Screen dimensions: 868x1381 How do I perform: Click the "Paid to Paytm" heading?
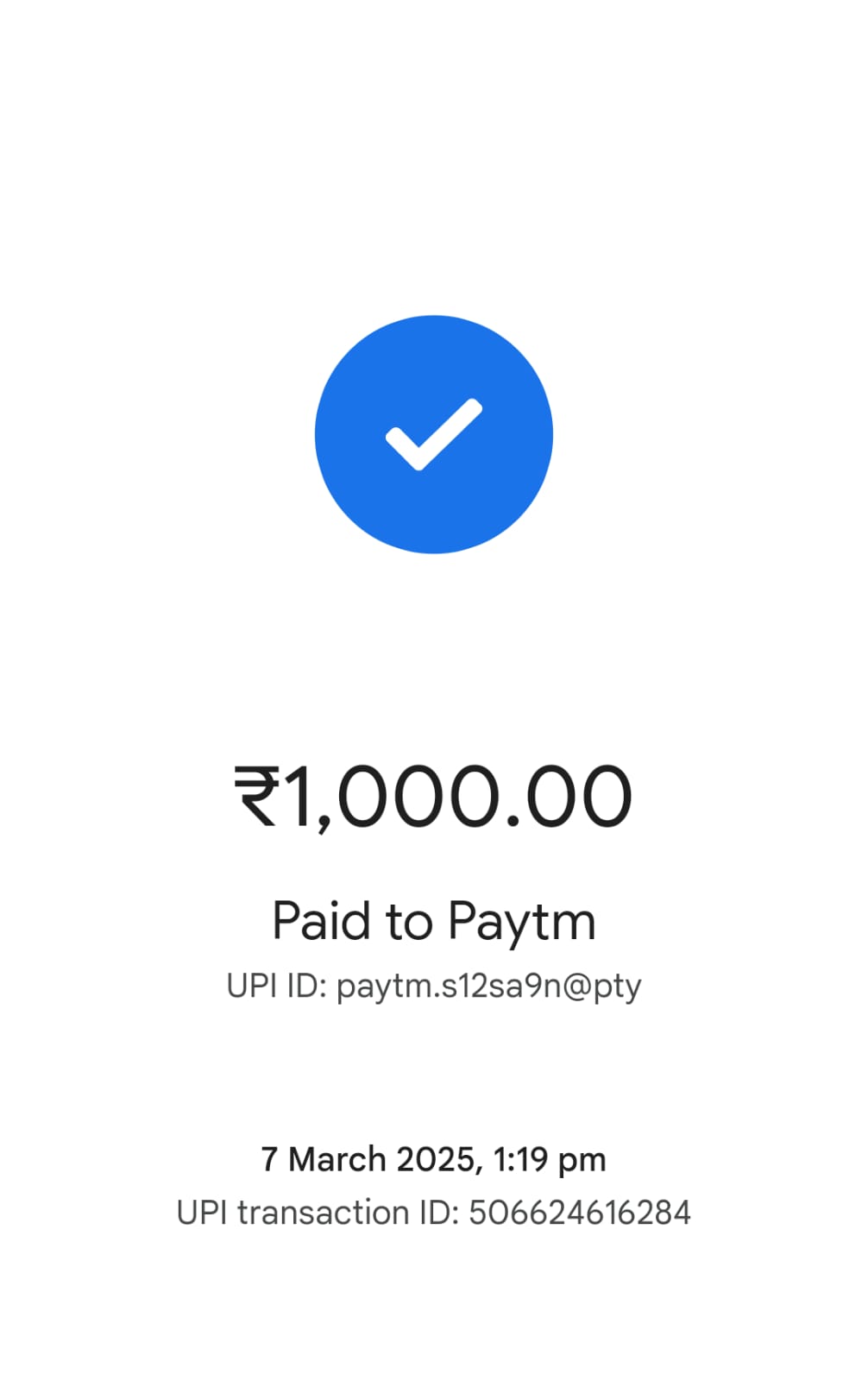434,923
